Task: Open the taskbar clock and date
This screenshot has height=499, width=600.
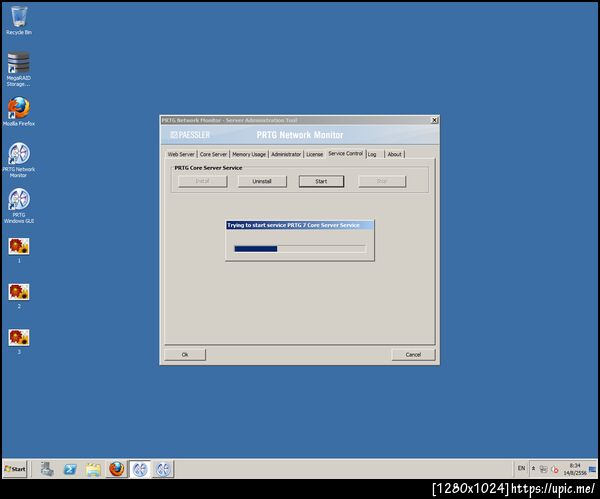Action: tap(575, 469)
